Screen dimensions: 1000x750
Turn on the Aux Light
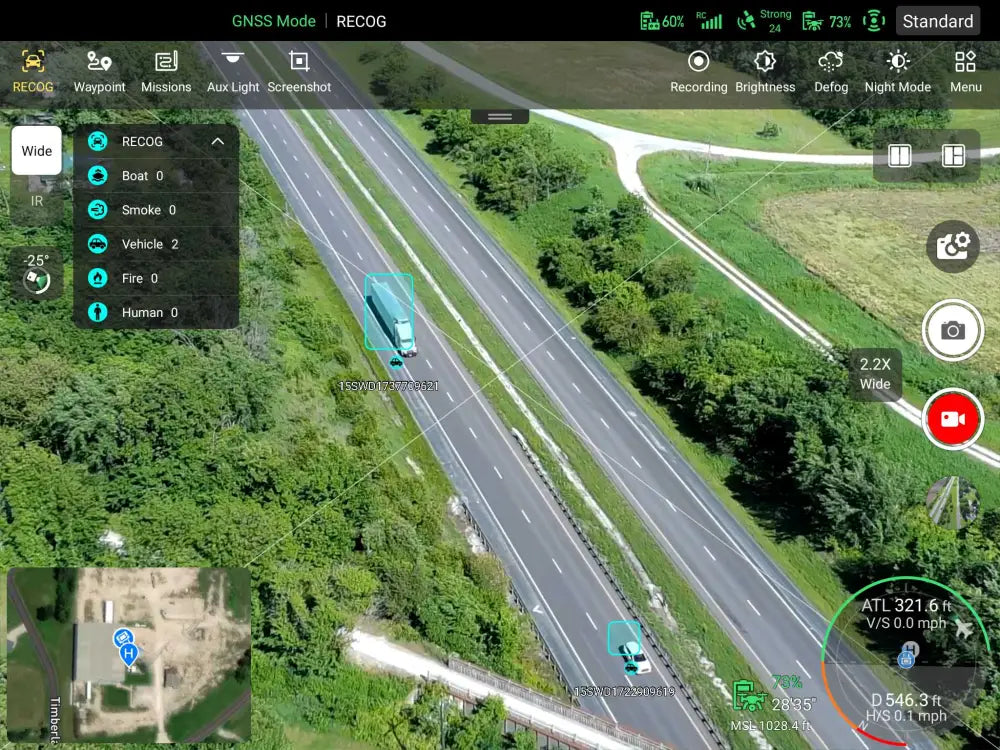point(233,72)
